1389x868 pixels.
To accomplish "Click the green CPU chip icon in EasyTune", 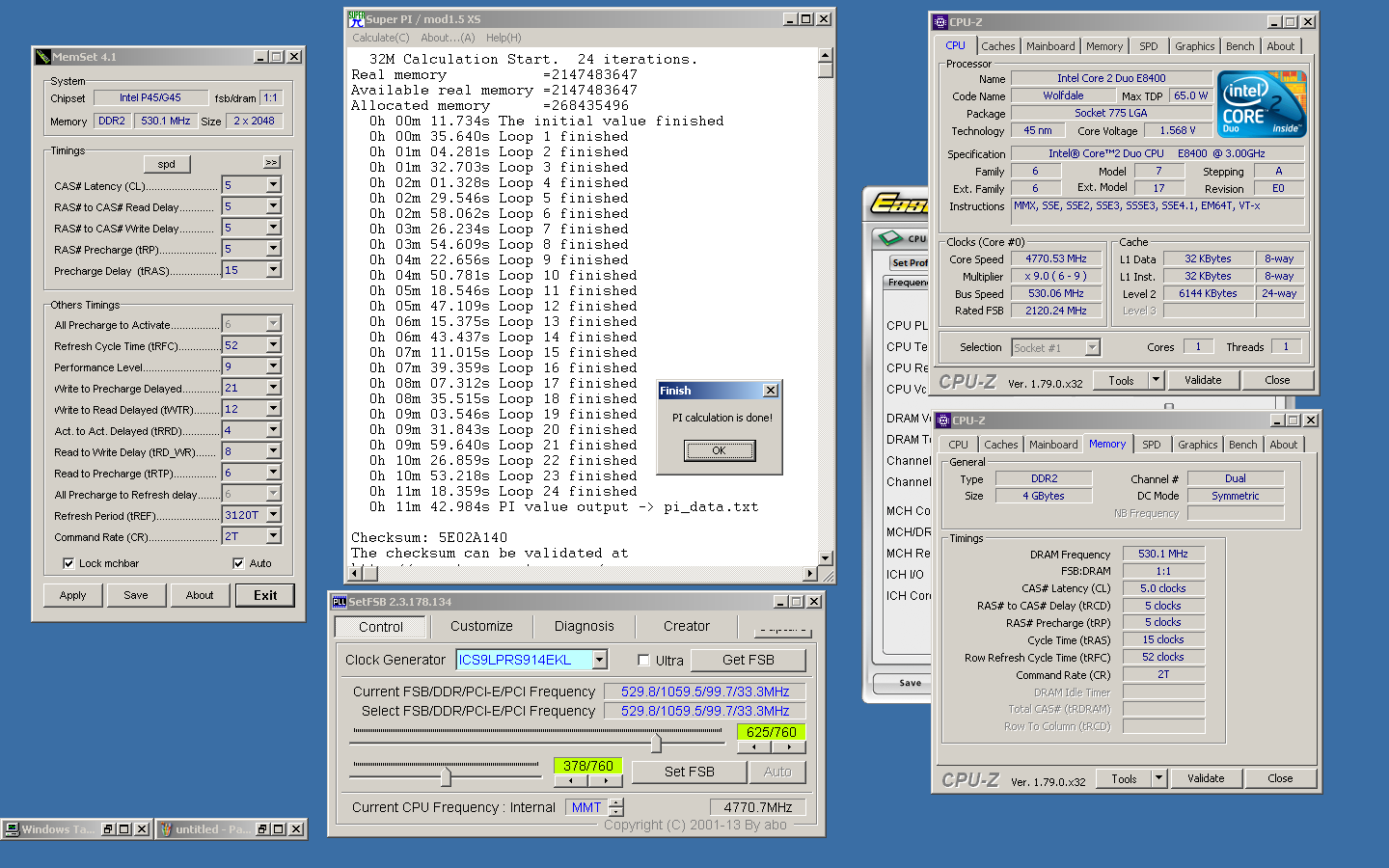I will 888,237.
